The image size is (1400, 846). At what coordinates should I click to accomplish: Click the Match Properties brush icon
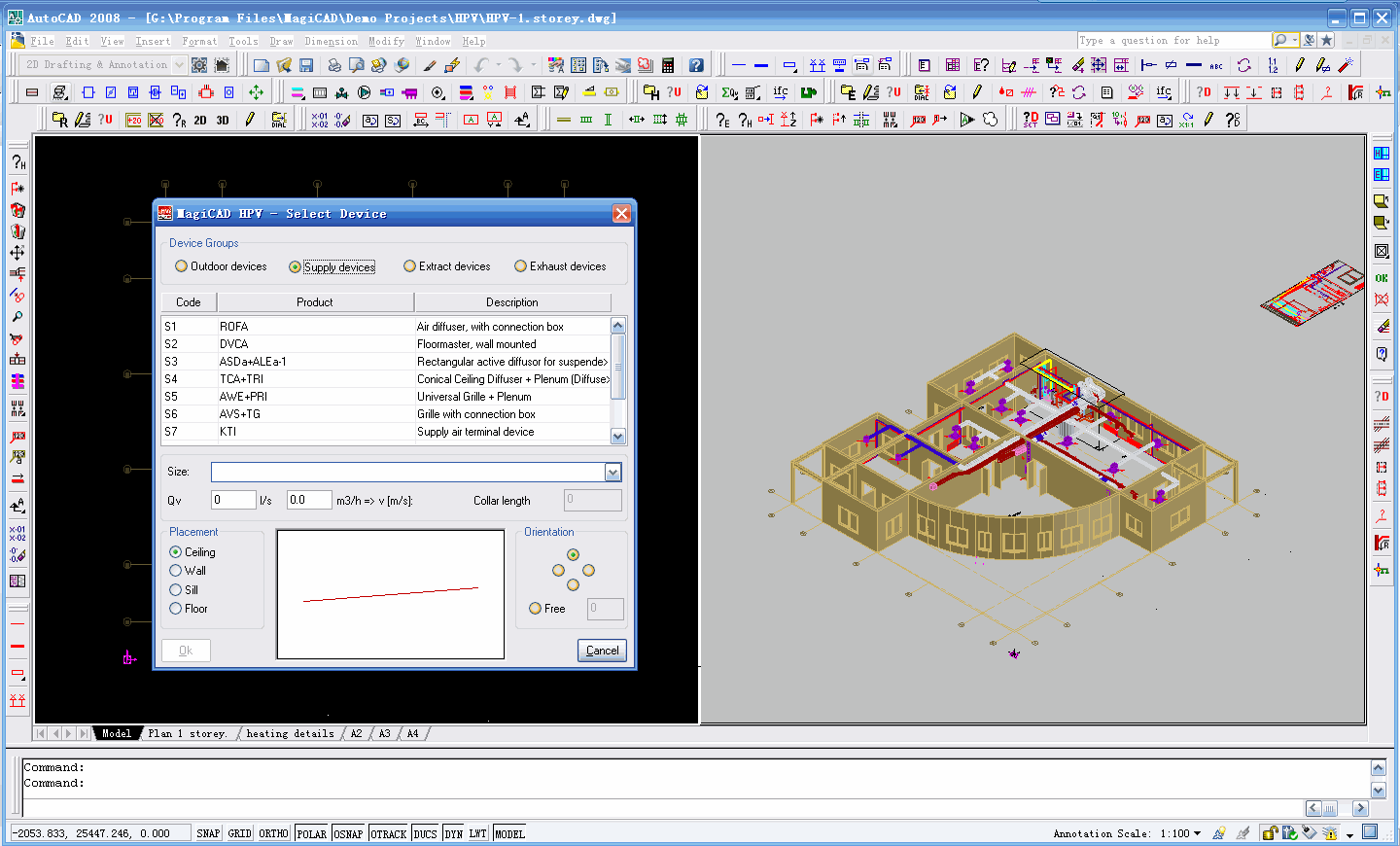tap(429, 65)
